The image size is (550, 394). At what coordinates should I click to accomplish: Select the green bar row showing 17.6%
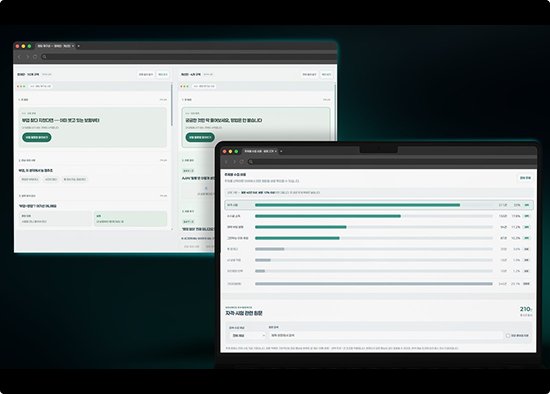379,216
